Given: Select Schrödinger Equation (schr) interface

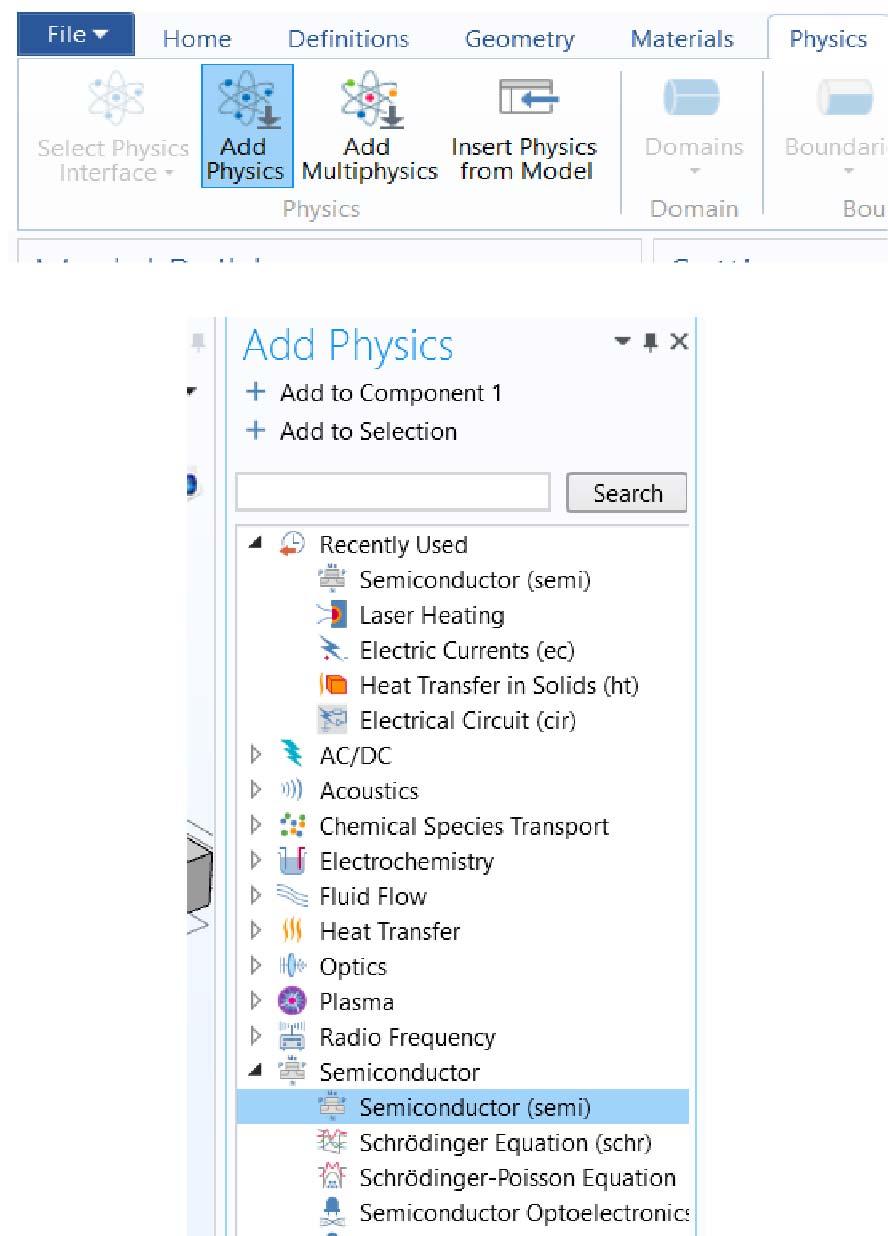Looking at the screenshot, I should point(505,1142).
